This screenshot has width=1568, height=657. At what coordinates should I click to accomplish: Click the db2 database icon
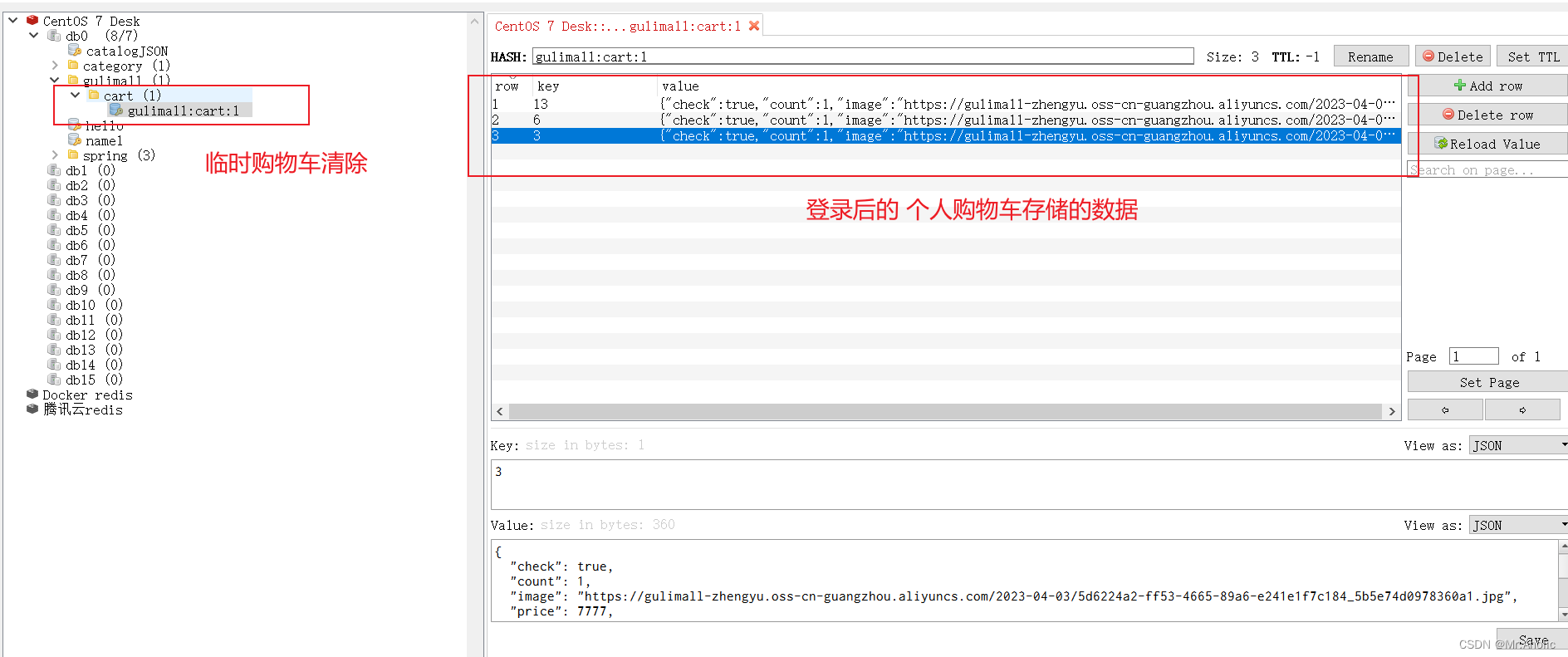54,185
